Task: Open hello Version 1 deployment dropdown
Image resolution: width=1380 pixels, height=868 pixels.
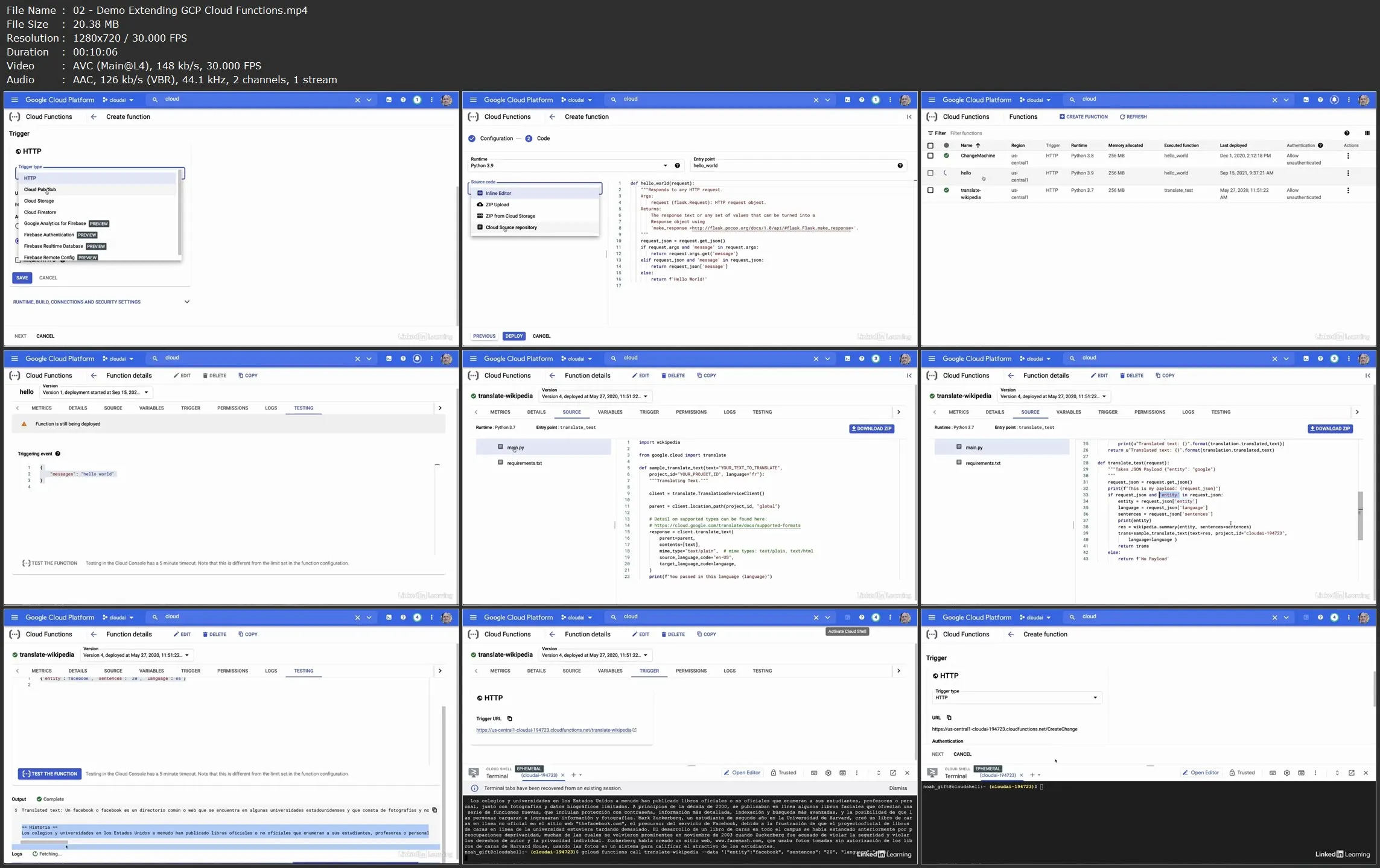Action: point(96,392)
